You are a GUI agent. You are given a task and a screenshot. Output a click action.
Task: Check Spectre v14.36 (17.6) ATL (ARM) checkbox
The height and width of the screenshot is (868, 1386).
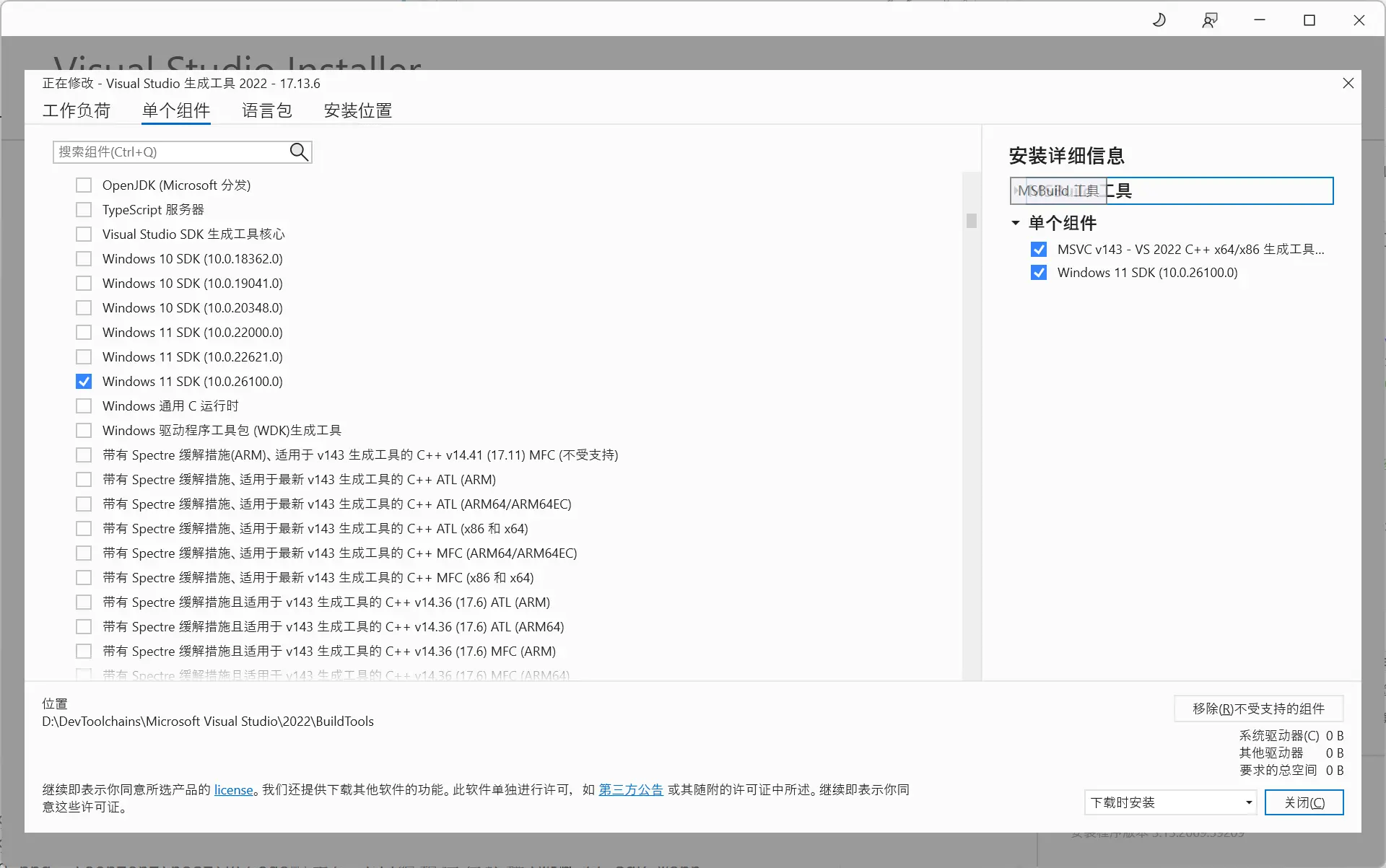coord(84,602)
